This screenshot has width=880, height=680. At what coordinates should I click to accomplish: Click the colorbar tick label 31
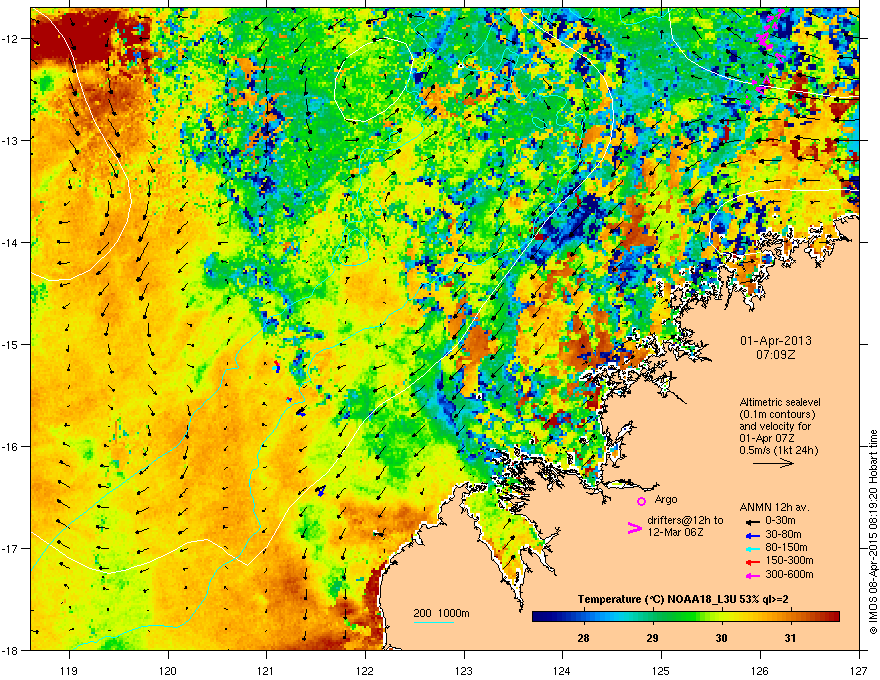(790, 638)
